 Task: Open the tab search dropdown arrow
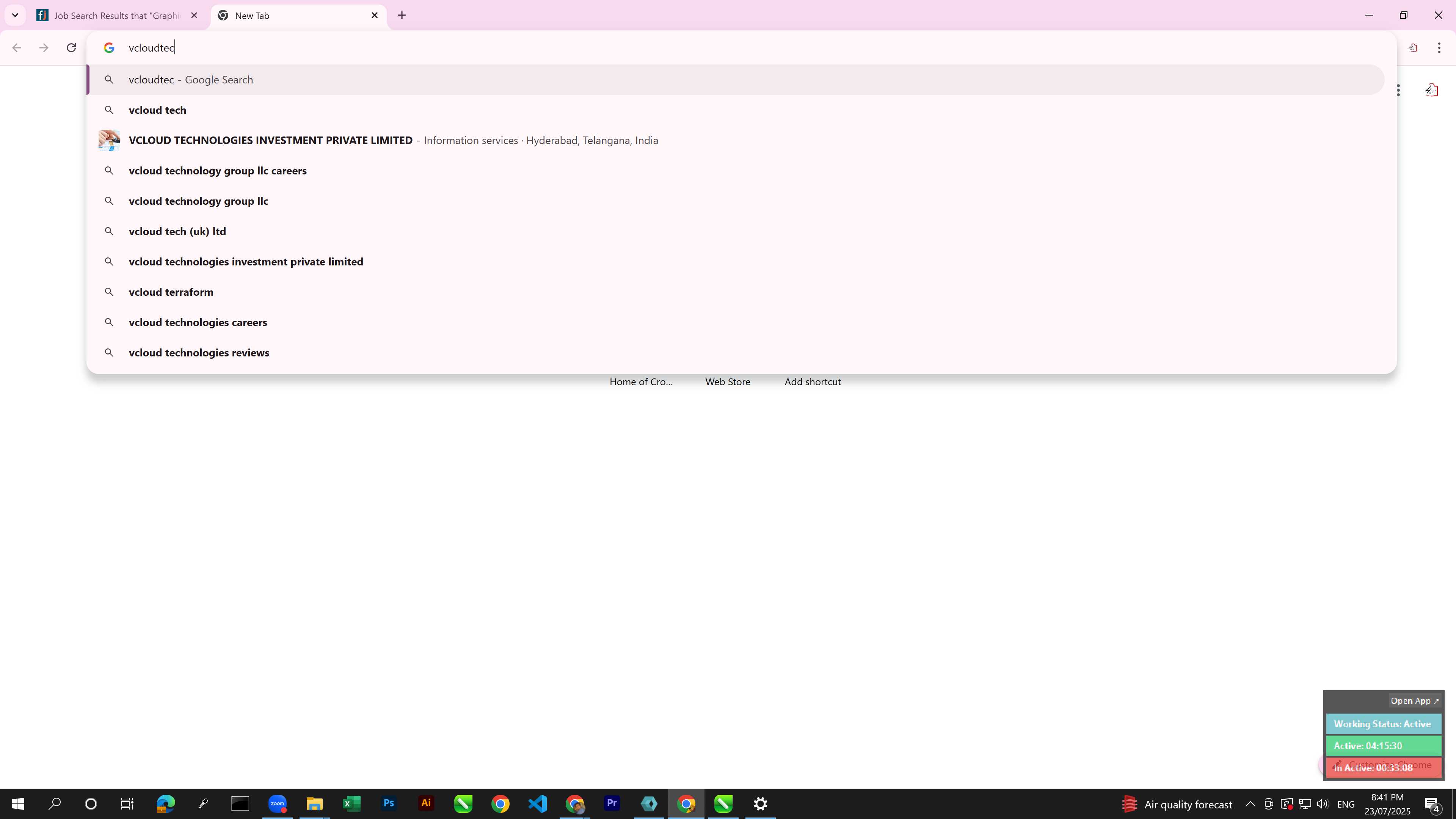coord(15,15)
